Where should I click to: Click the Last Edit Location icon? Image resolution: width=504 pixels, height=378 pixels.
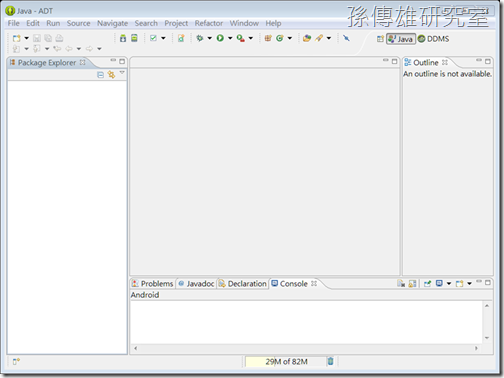(x=57, y=49)
